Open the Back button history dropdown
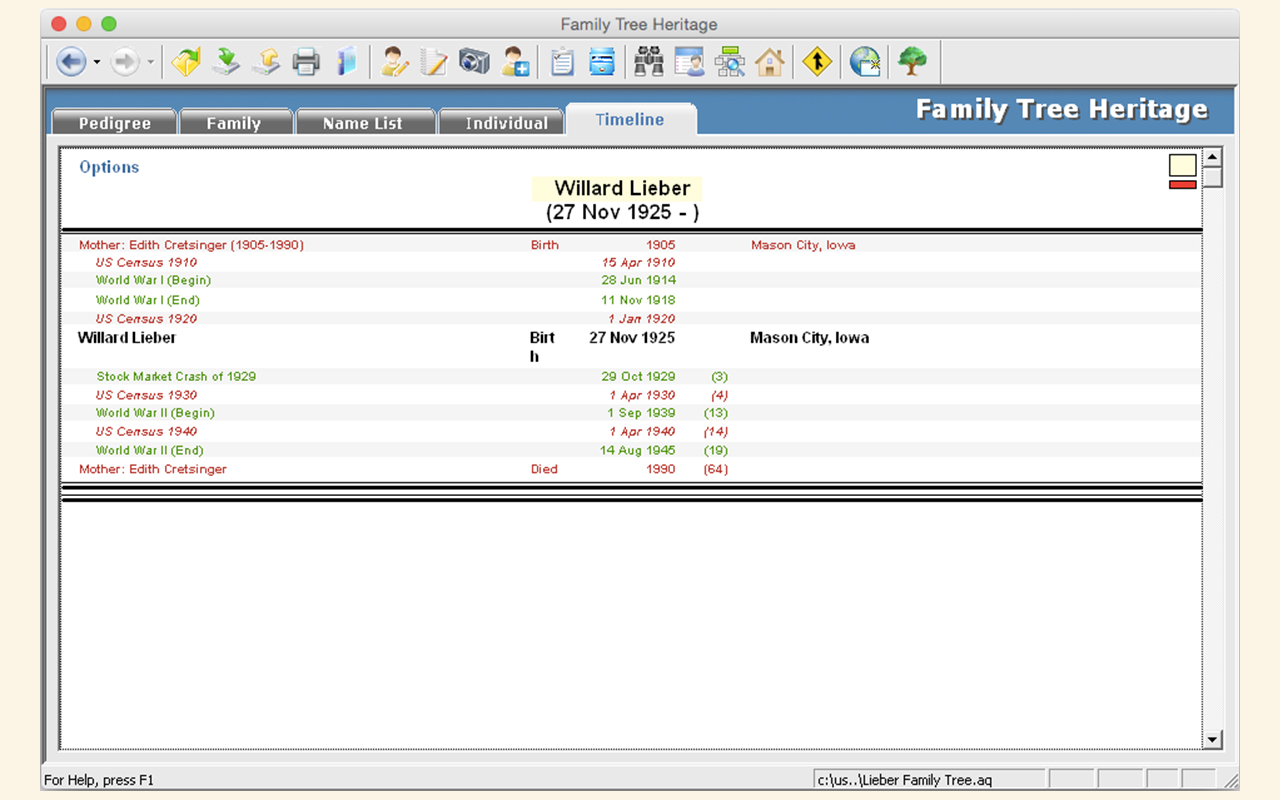Screen dimensions: 1280x800 tap(97, 62)
